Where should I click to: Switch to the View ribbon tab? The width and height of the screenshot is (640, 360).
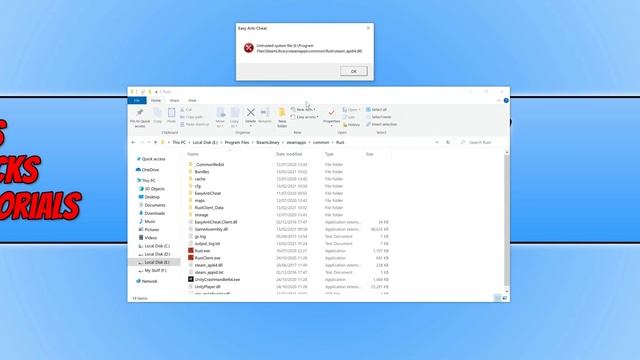click(x=192, y=100)
